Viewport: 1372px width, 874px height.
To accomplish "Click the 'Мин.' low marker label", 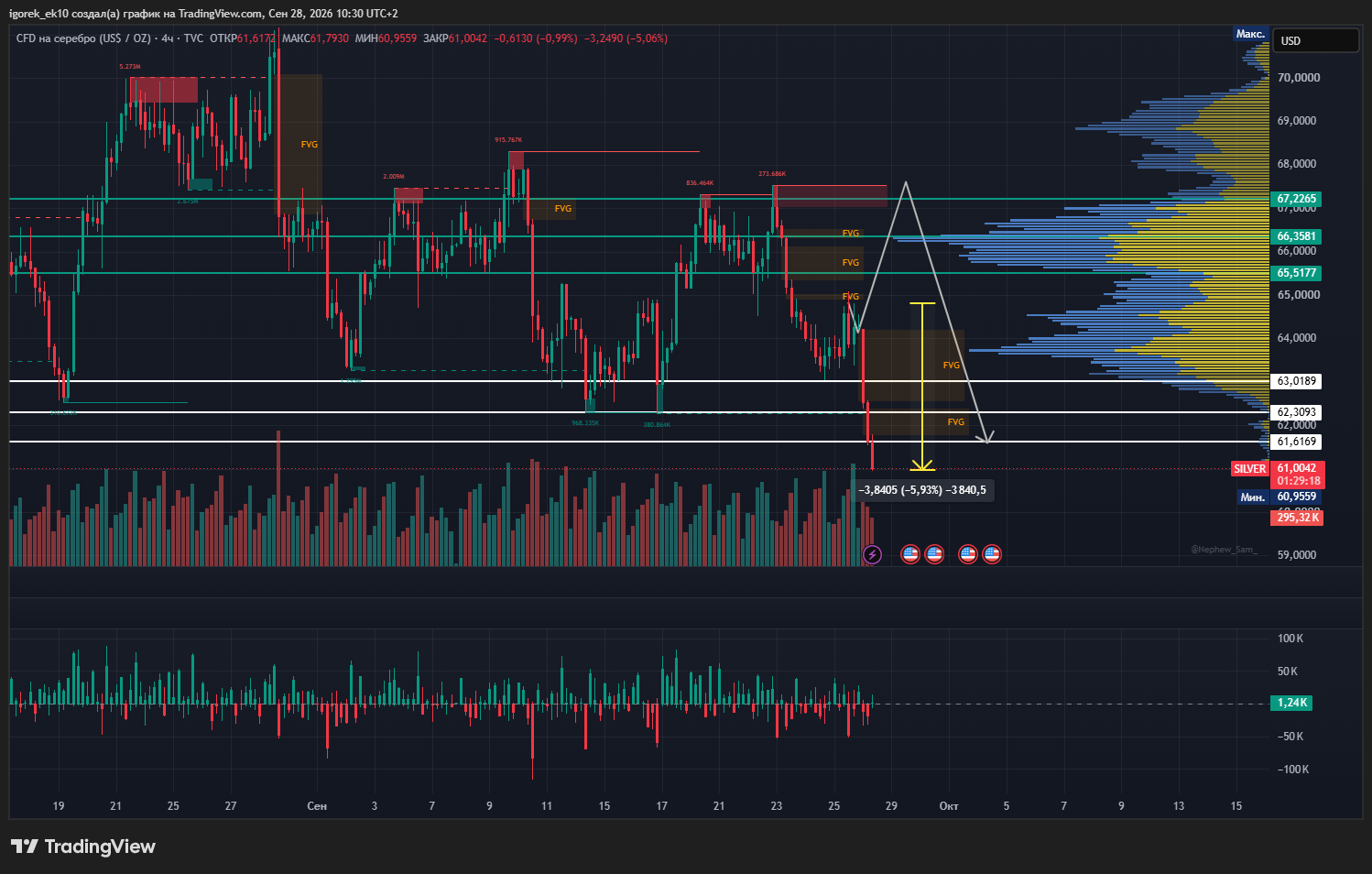I will coord(1253,497).
